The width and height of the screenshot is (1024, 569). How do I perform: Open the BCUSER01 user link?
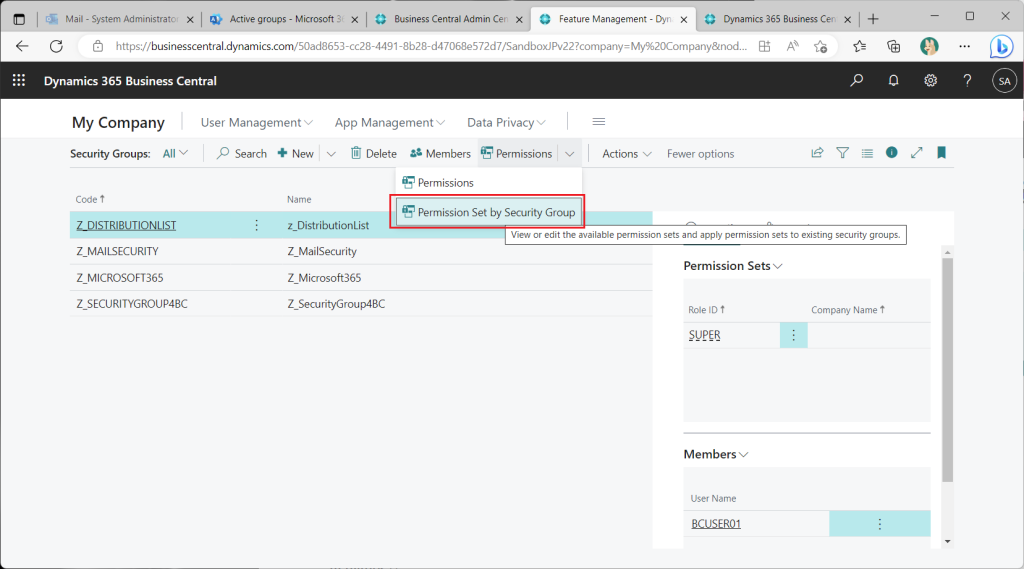point(716,524)
